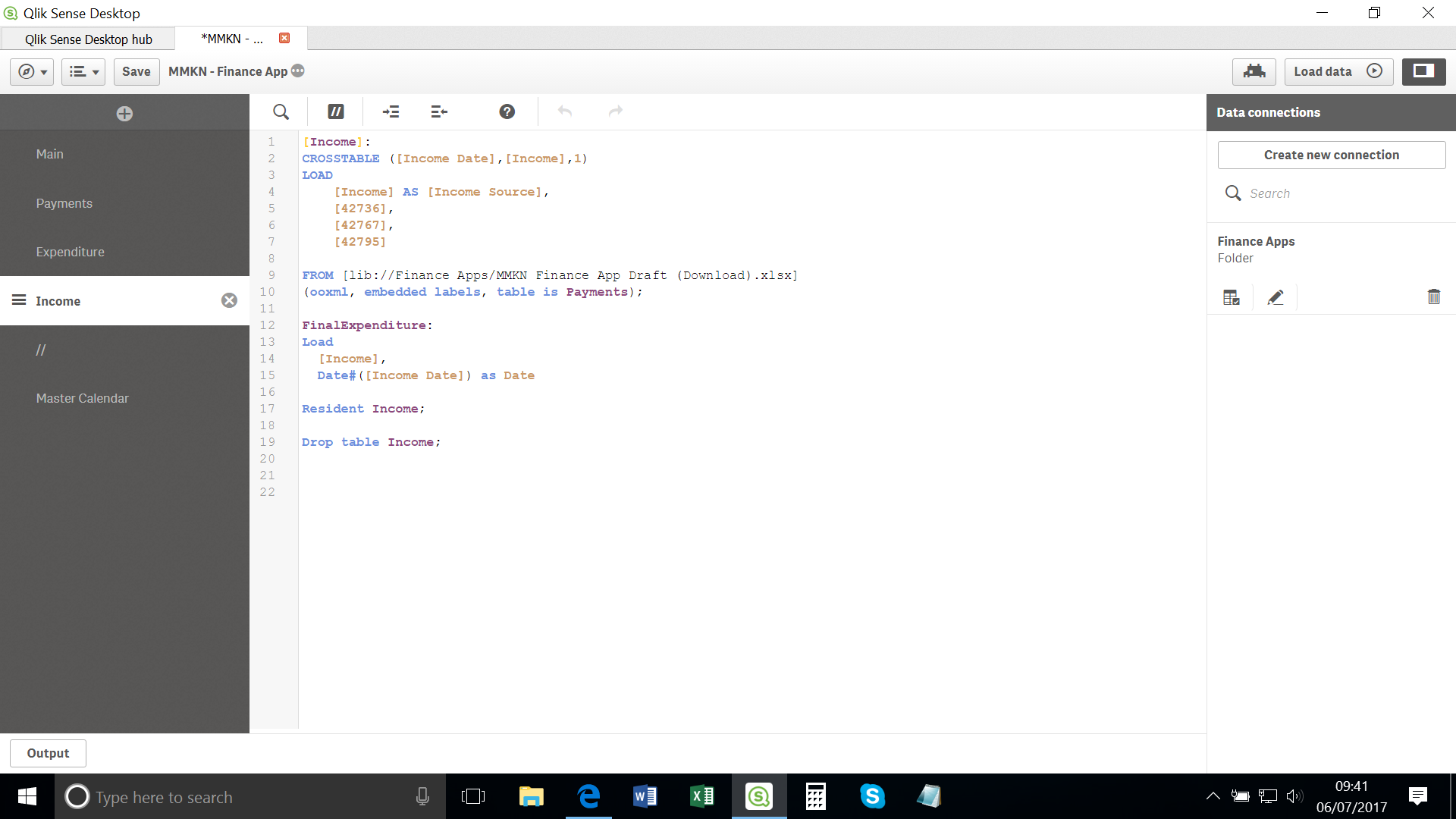This screenshot has height=819, width=1456.
Task: Toggle the data connections side panel
Action: 1423,71
